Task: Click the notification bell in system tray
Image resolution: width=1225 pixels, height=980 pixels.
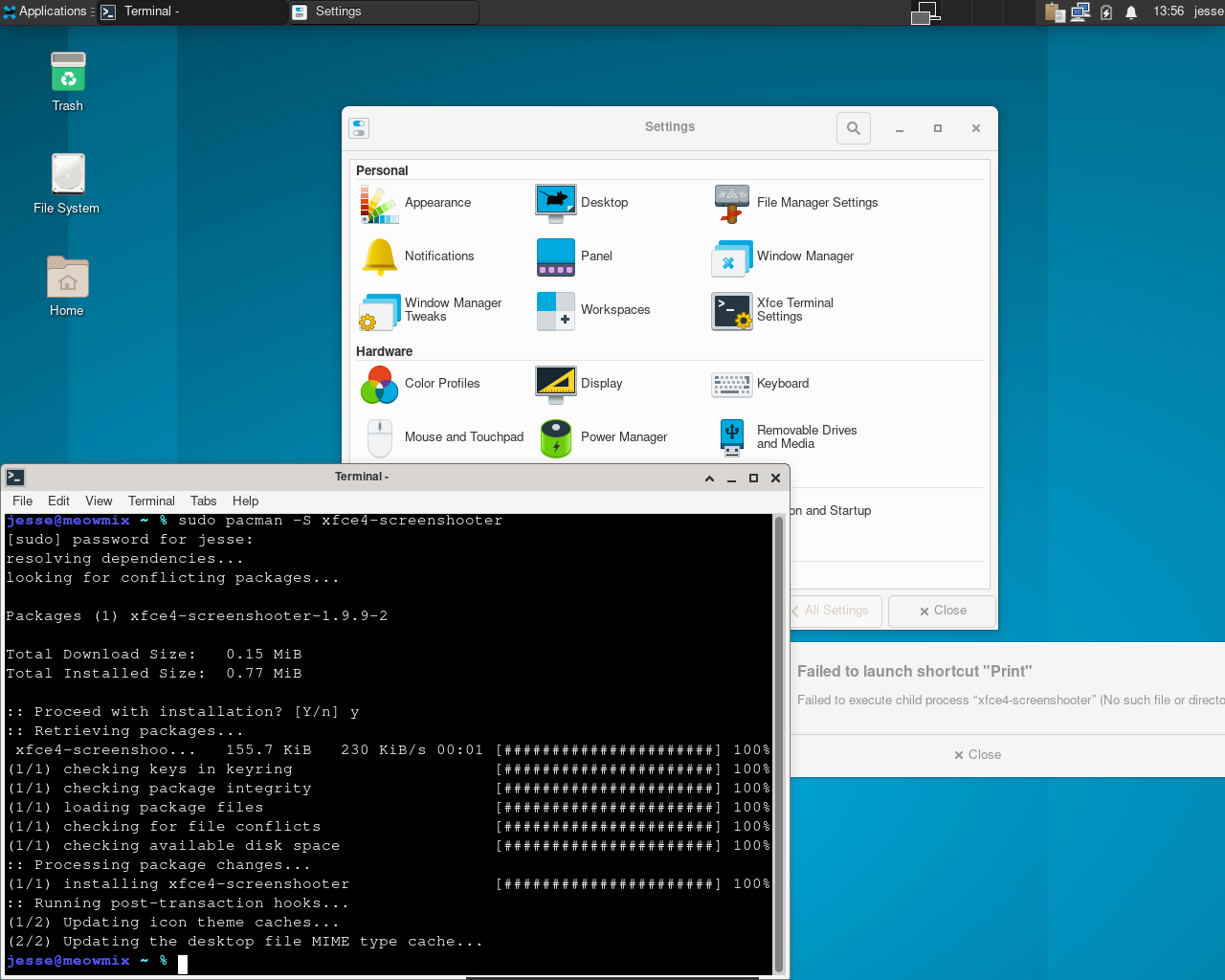Action: (x=1131, y=12)
